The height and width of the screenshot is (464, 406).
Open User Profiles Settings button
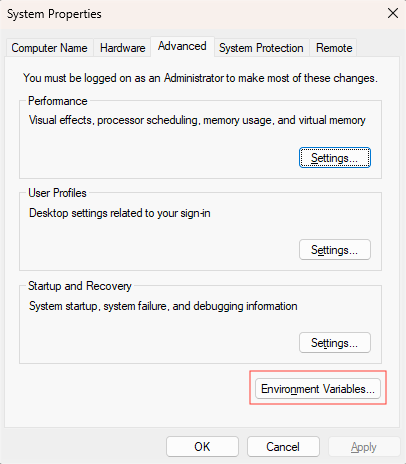(335, 250)
